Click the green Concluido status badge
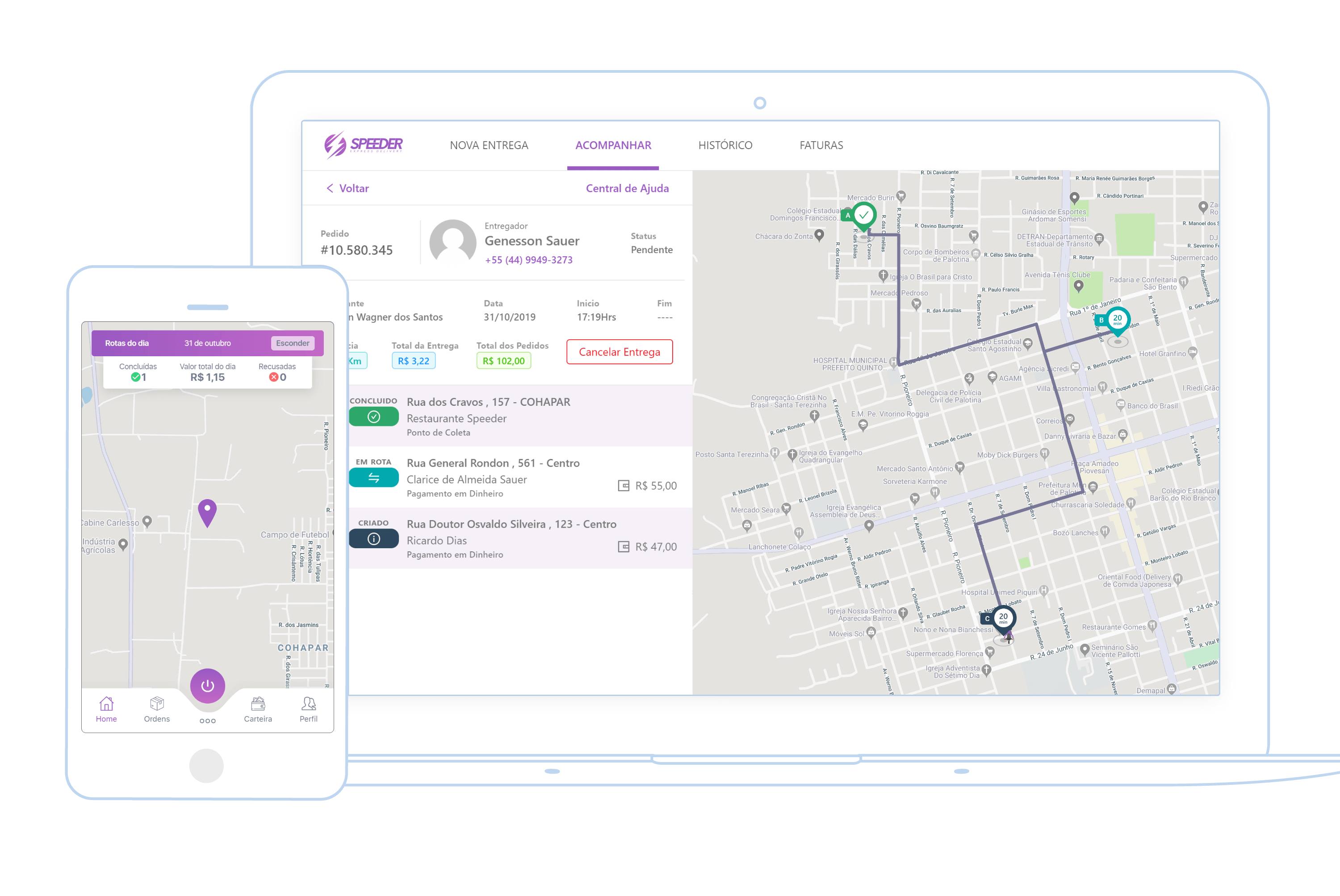 374,417
